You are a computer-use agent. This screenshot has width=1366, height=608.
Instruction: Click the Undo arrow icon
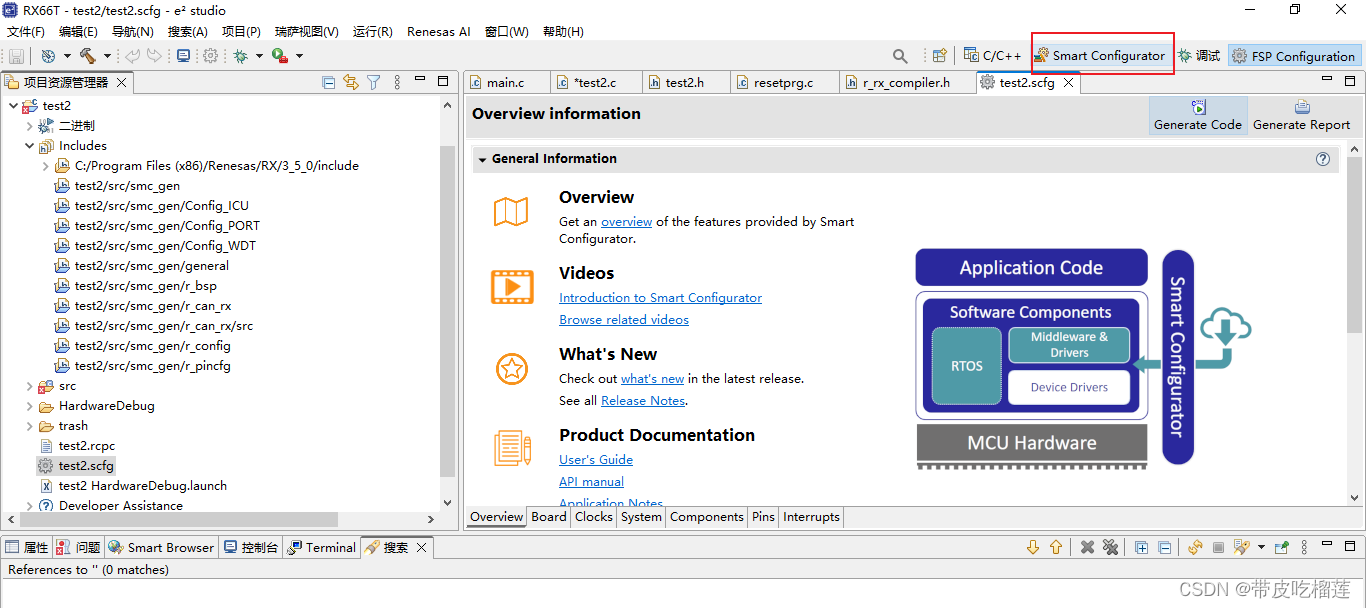pos(133,56)
